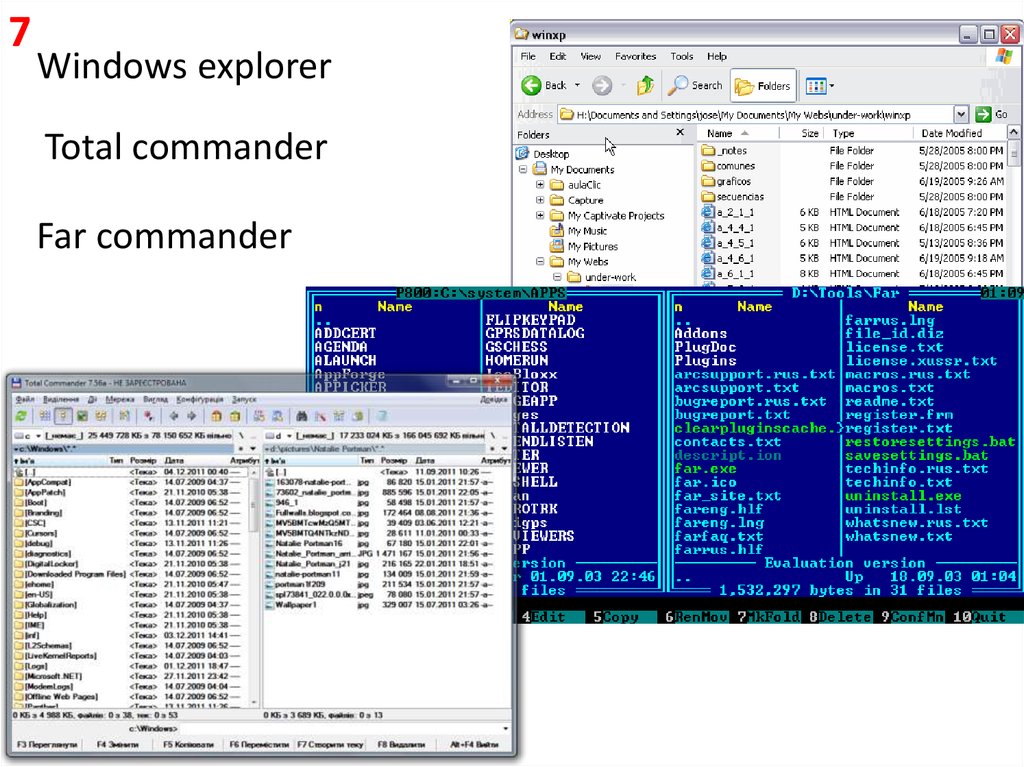This screenshot has height=767, width=1024.
Task: Click the Up folder icon in Explorer
Action: coord(646,86)
